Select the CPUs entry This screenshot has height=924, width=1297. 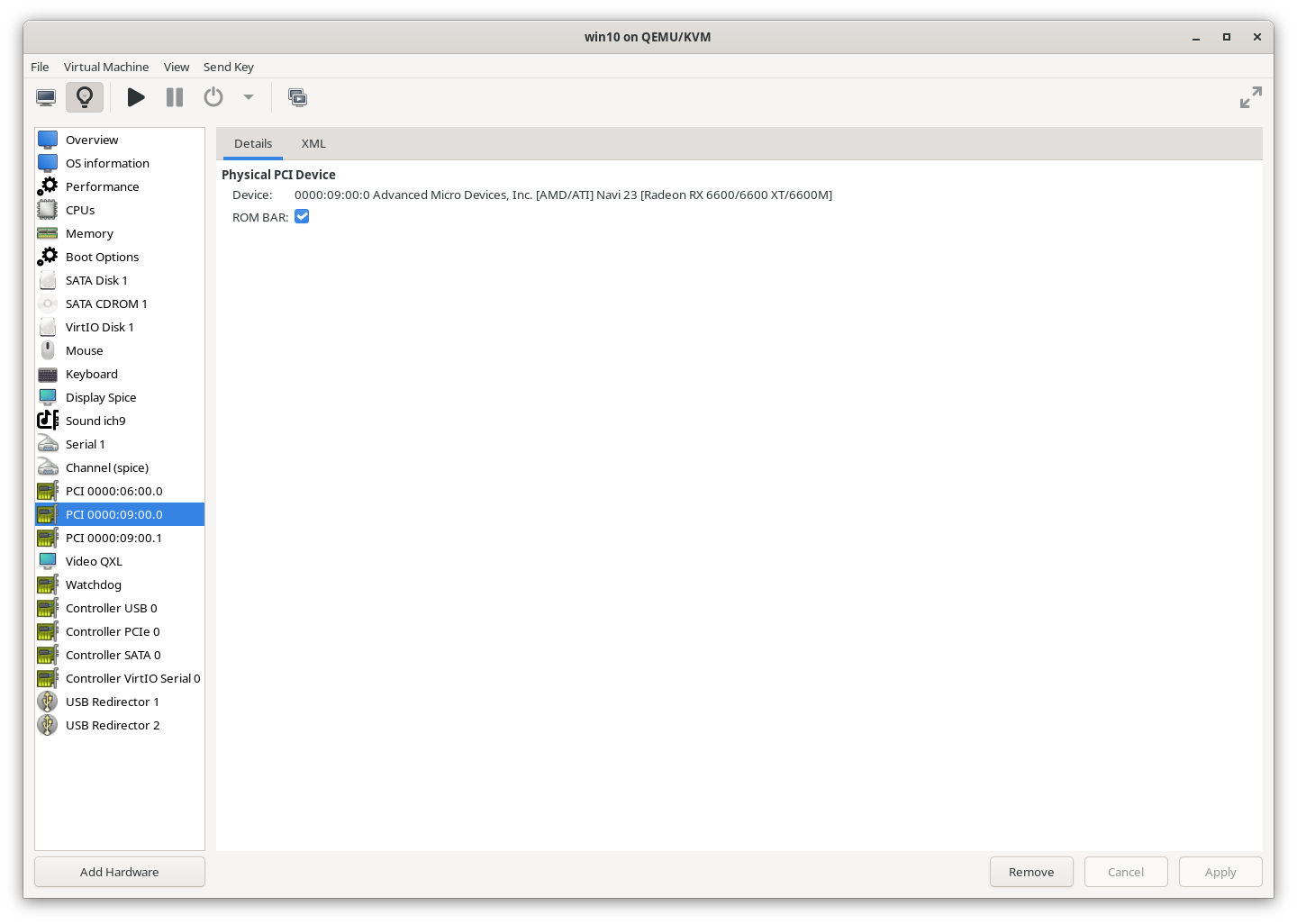[120, 210]
